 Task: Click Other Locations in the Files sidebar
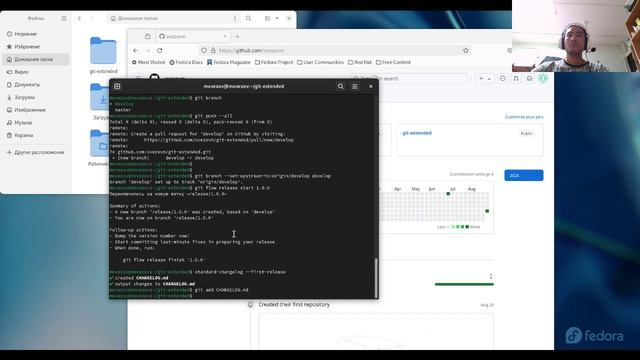point(36,152)
